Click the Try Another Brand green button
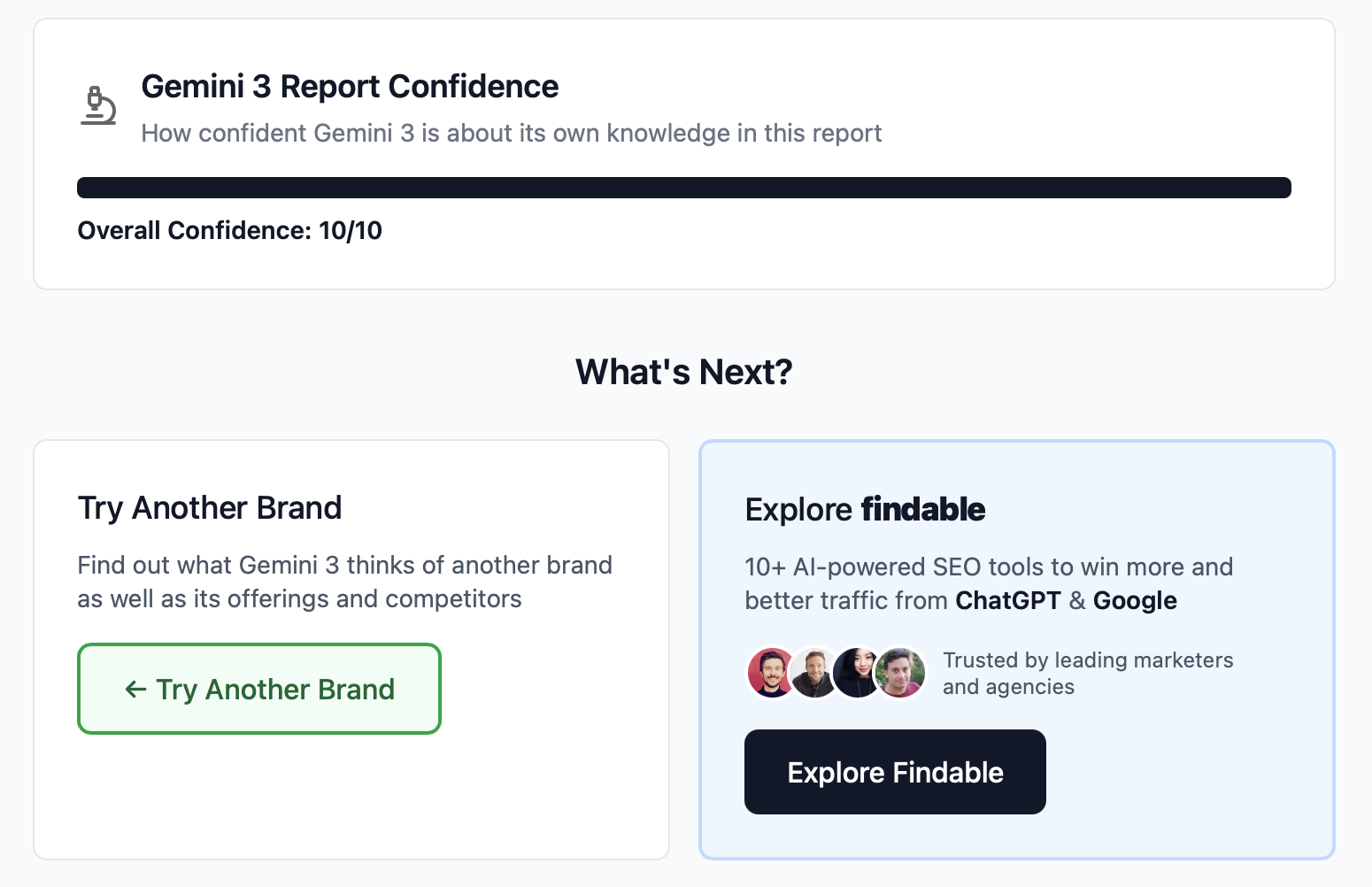Viewport: 1372px width, 887px height. pyautogui.click(x=258, y=689)
